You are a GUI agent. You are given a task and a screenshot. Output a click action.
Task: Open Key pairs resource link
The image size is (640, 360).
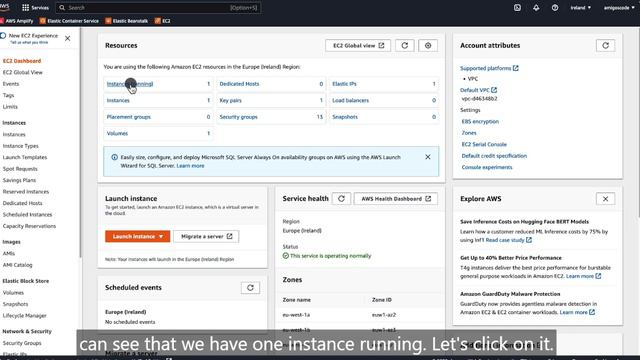coord(230,100)
